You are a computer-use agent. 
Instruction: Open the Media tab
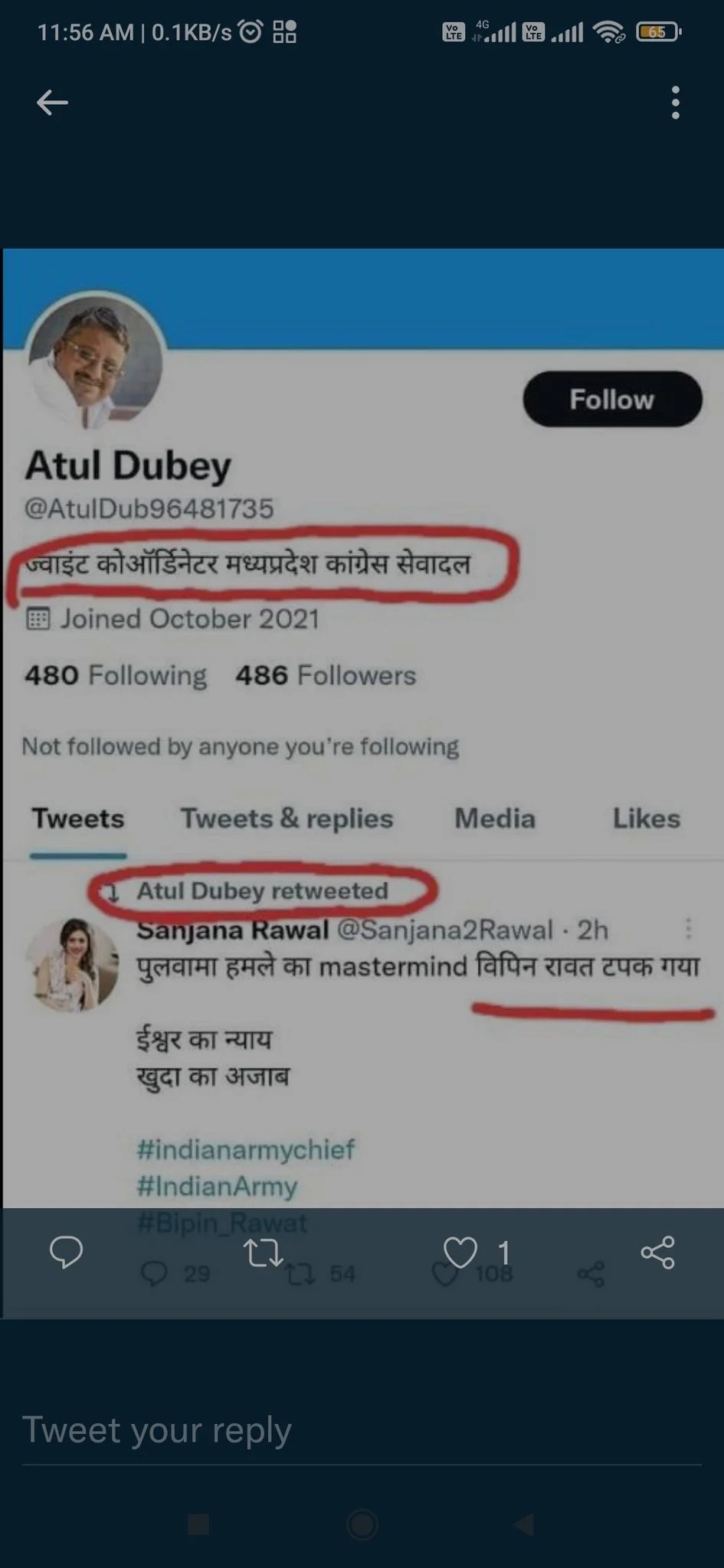495,818
